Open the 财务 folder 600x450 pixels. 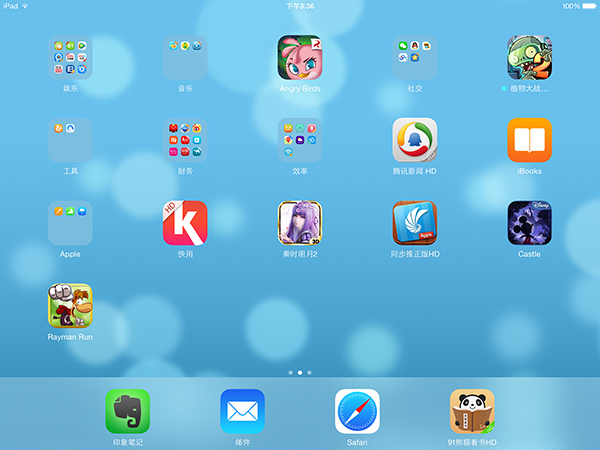(x=185, y=140)
